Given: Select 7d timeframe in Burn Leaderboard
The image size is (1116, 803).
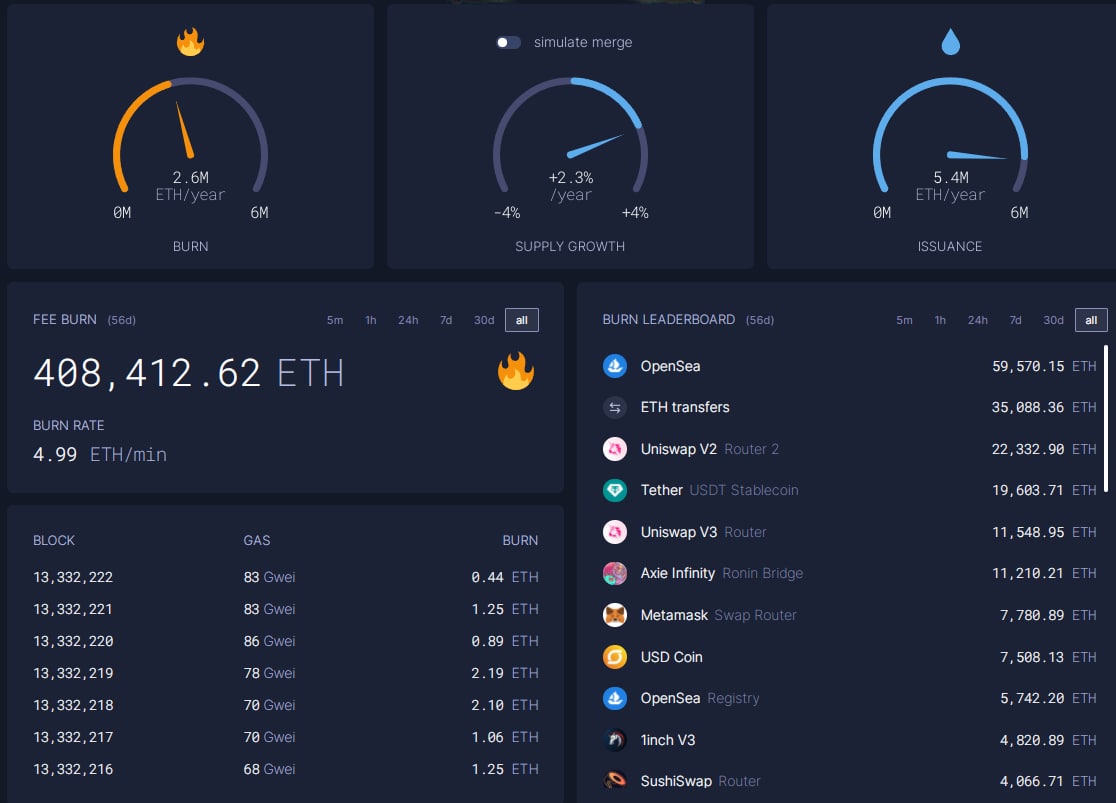Looking at the screenshot, I should (x=1015, y=320).
